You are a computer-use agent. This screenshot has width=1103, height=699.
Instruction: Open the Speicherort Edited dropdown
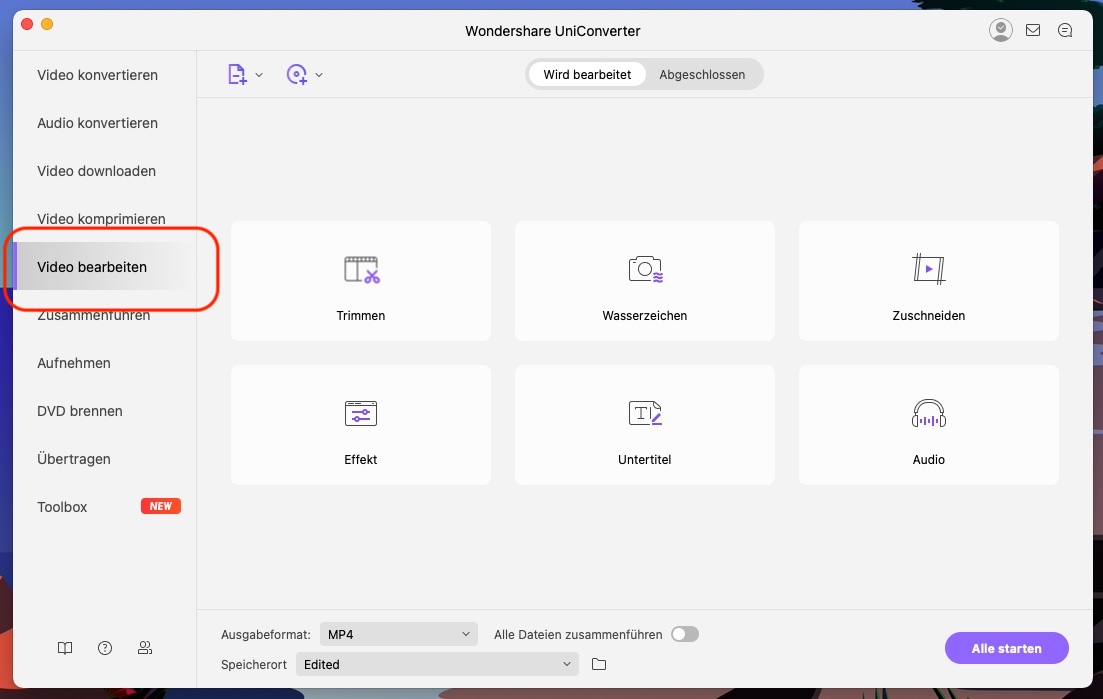(437, 665)
